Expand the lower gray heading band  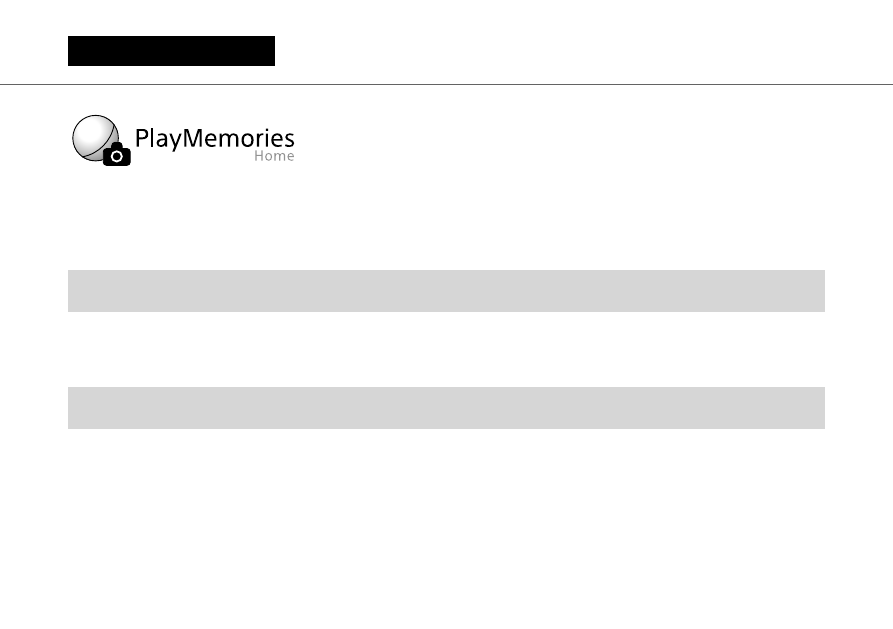tap(446, 408)
